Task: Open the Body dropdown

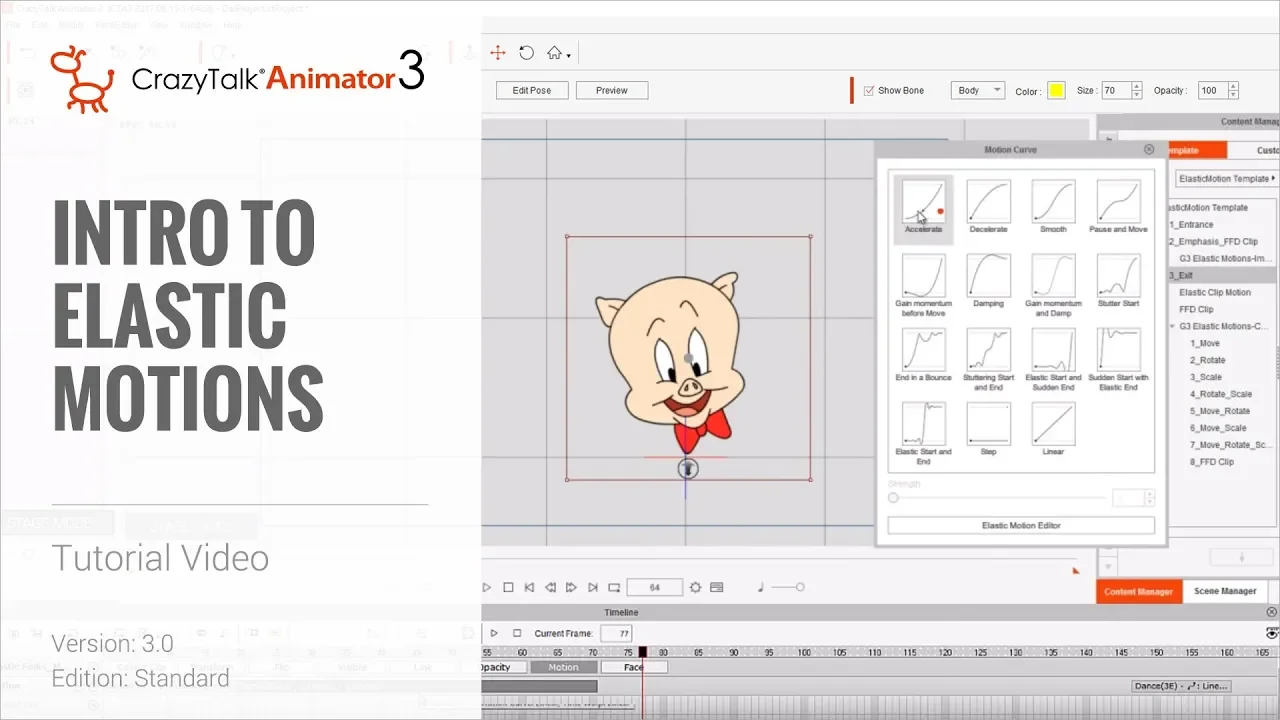Action: pos(977,90)
